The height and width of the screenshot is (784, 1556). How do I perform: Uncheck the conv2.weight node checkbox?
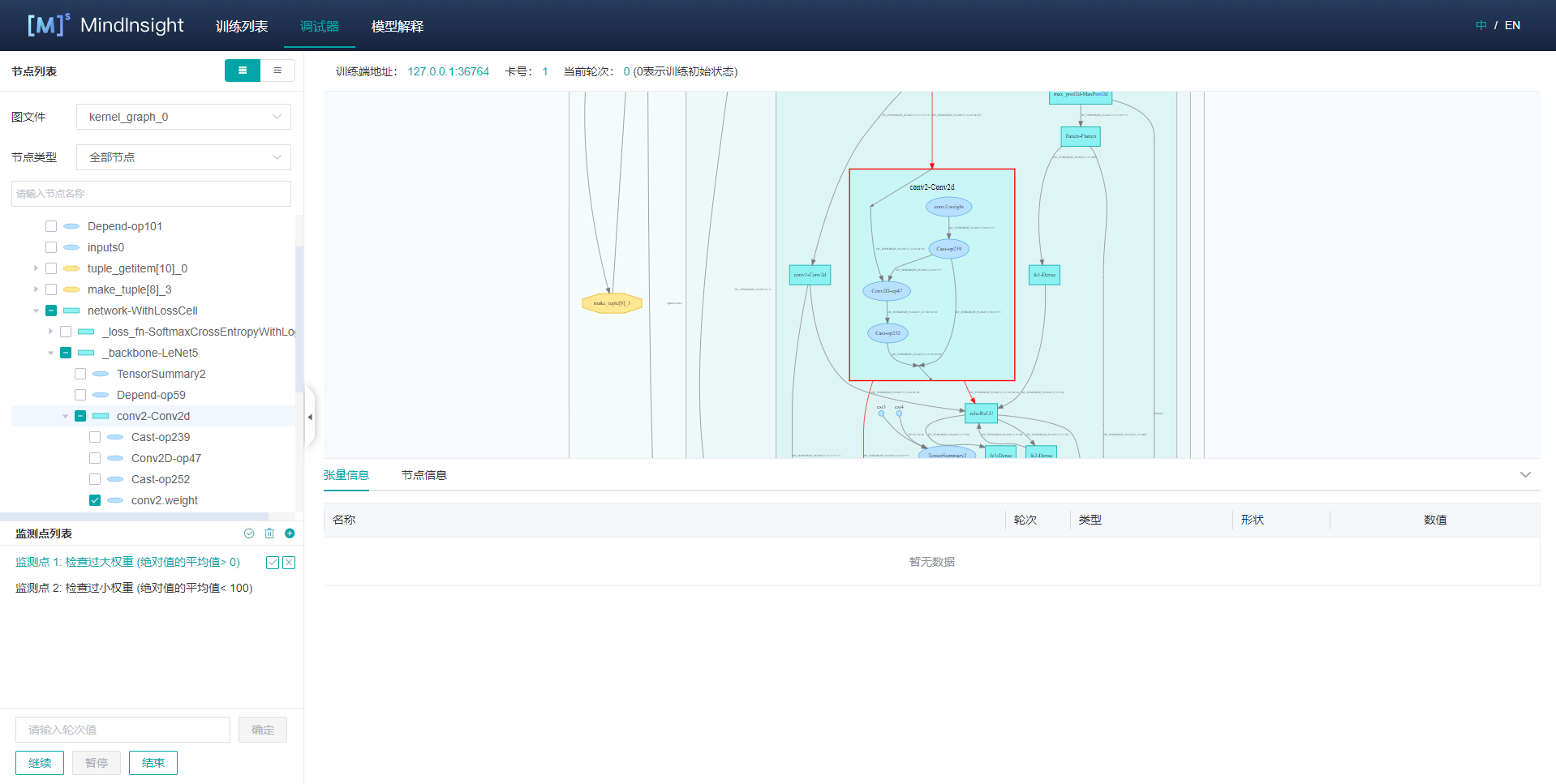point(95,500)
